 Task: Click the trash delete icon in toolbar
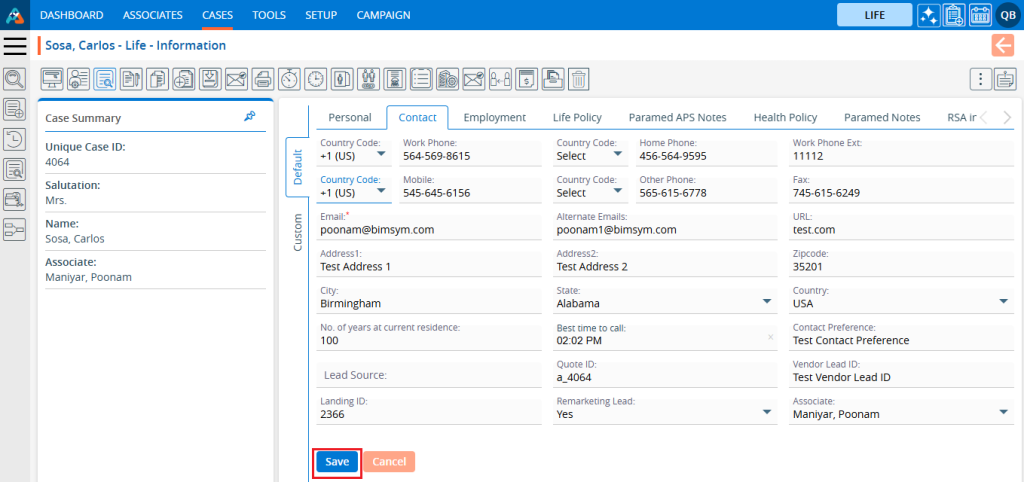(578, 79)
